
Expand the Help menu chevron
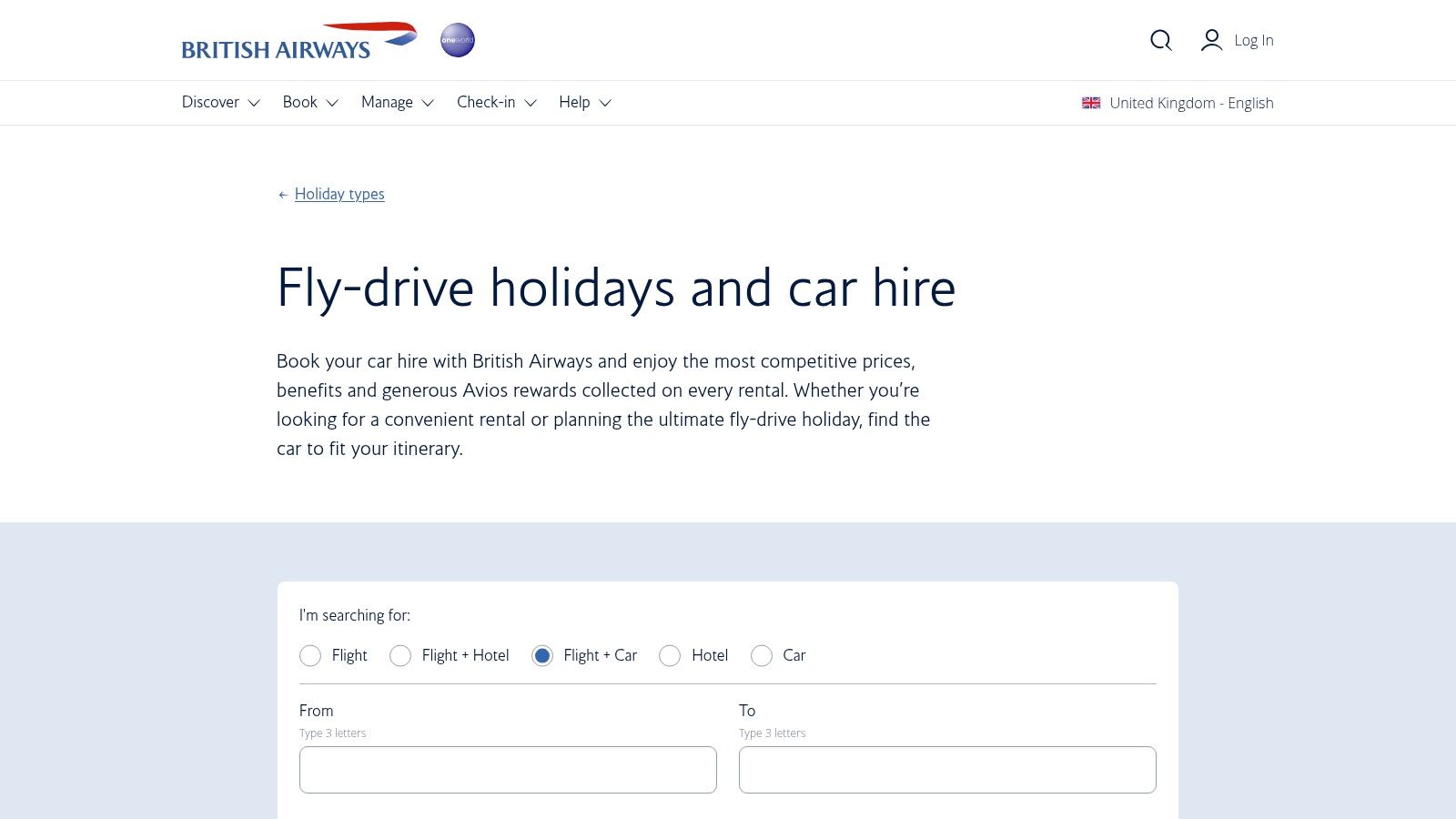click(x=605, y=103)
